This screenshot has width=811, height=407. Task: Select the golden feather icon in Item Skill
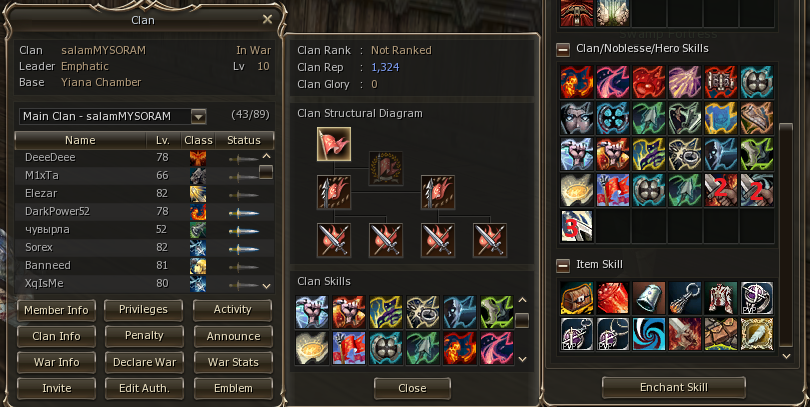tap(757, 334)
